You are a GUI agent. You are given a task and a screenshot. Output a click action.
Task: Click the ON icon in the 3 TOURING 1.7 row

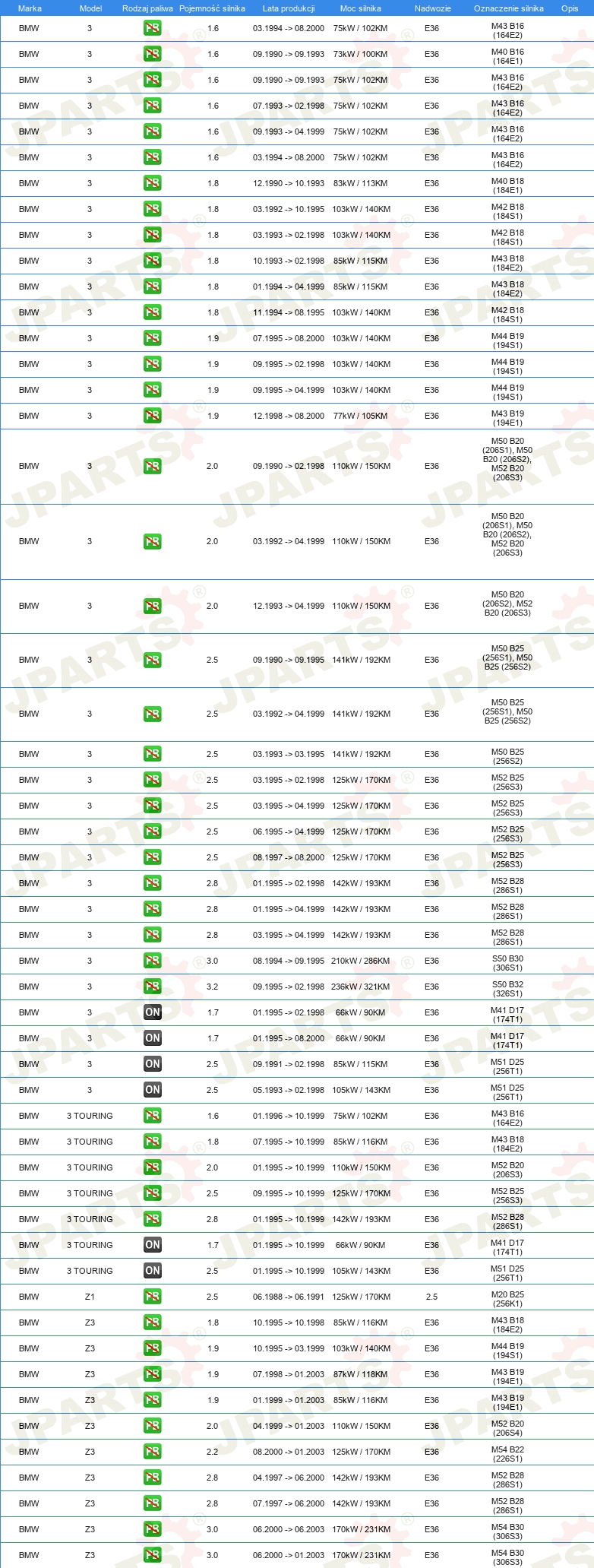(x=152, y=1245)
